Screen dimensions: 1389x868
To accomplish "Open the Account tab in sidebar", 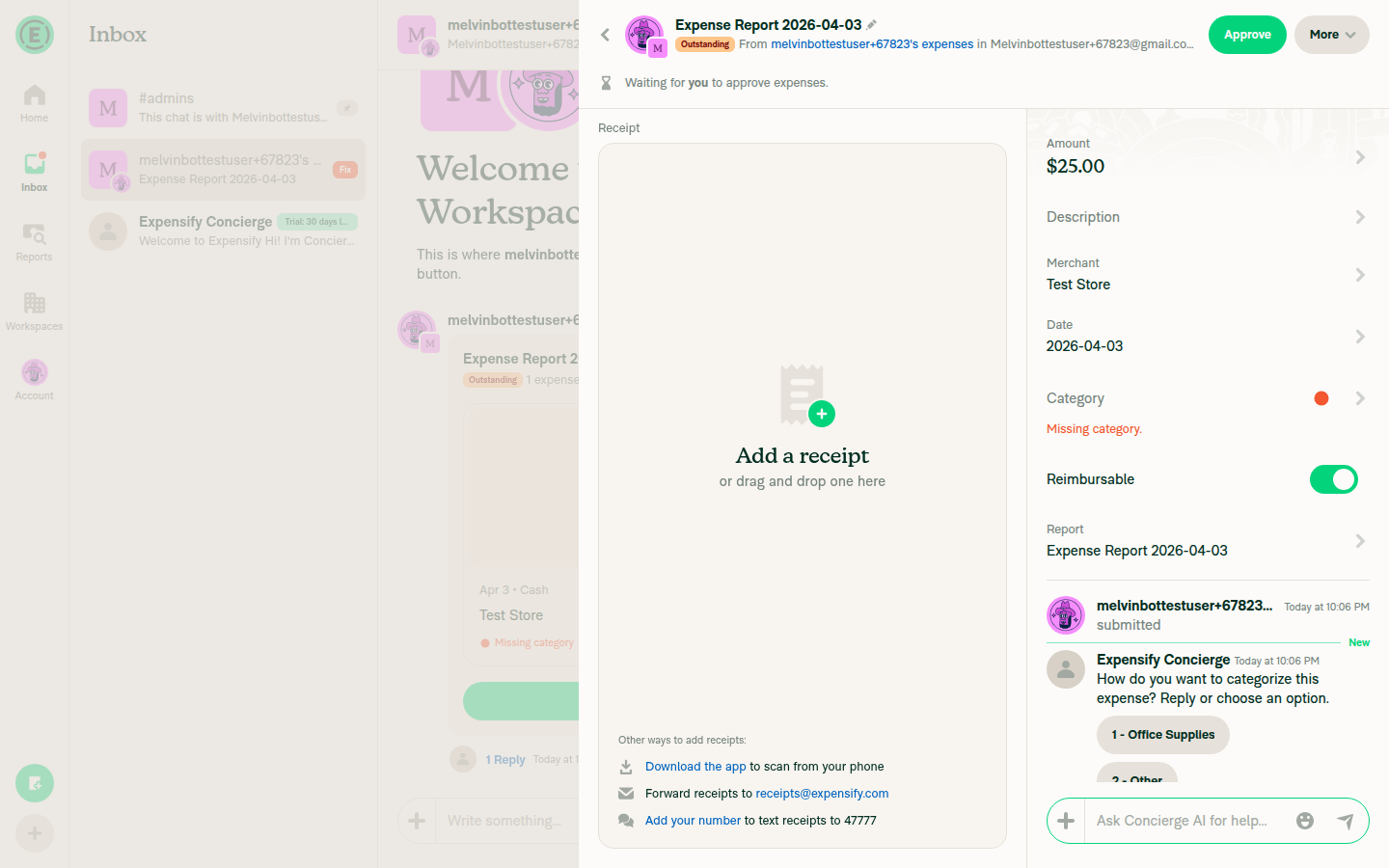I will pyautogui.click(x=34, y=380).
